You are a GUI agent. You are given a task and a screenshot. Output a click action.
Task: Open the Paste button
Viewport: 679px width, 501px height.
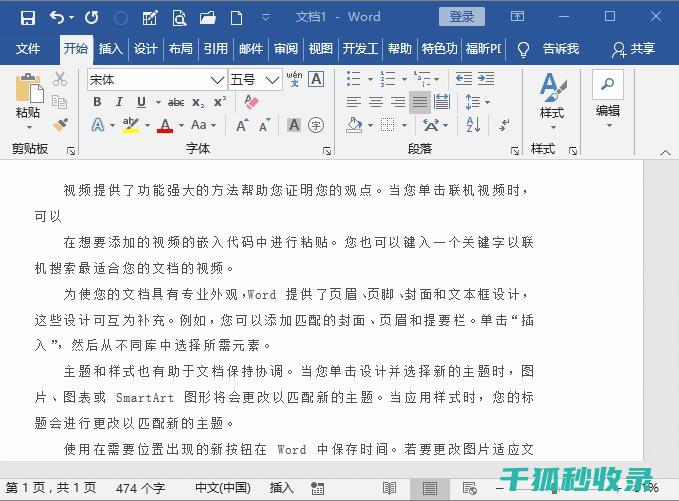(x=28, y=101)
